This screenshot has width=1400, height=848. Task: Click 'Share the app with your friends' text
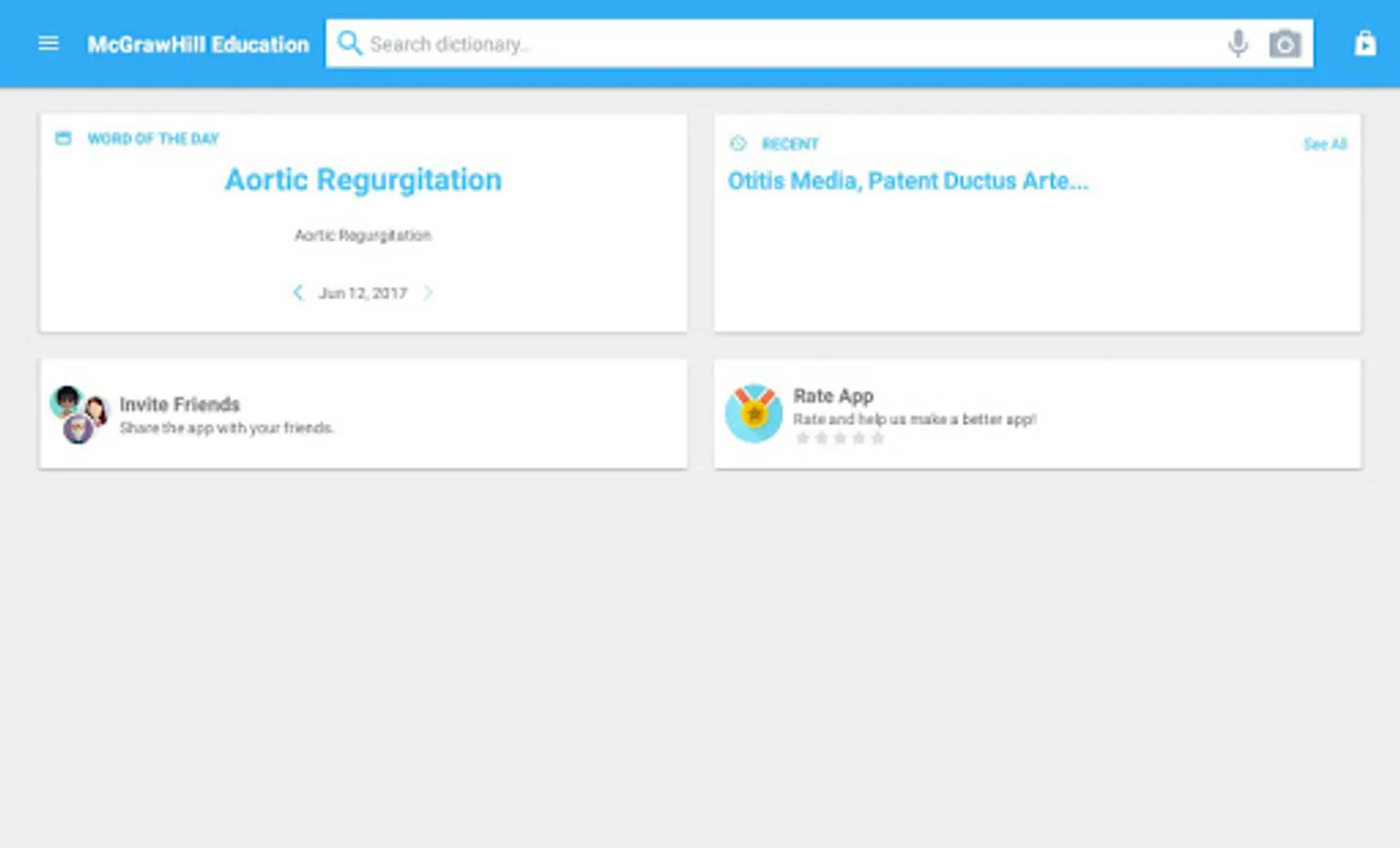(227, 428)
